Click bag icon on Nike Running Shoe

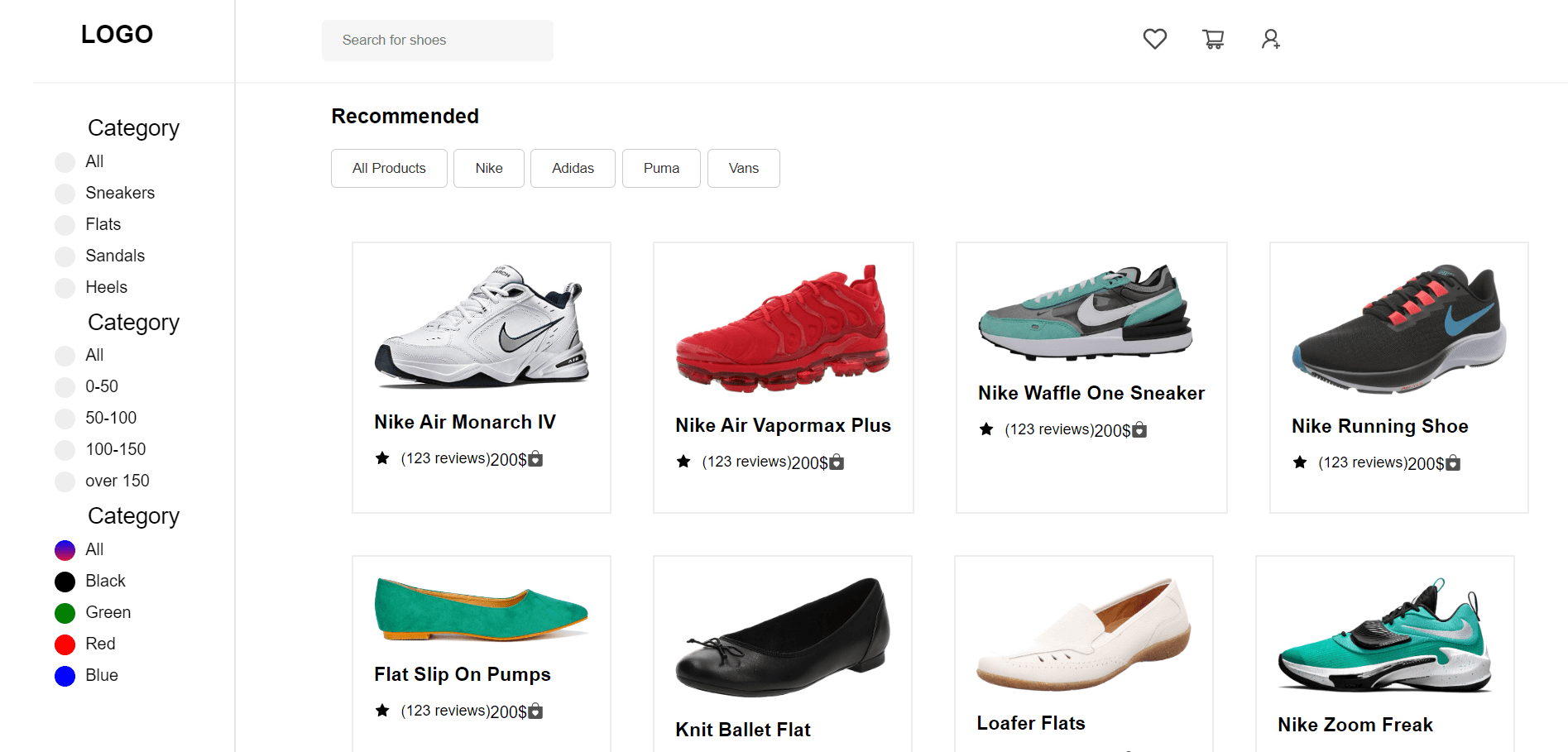(1453, 462)
